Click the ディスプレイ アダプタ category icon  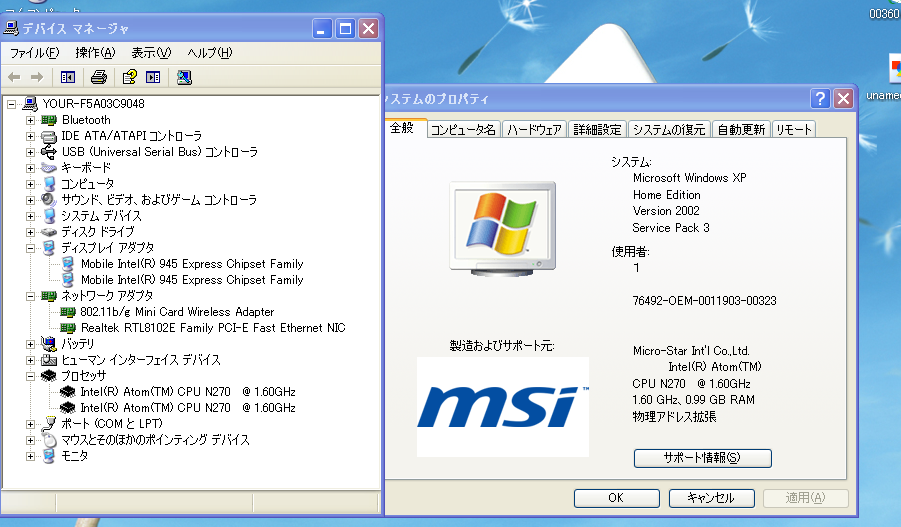49,248
